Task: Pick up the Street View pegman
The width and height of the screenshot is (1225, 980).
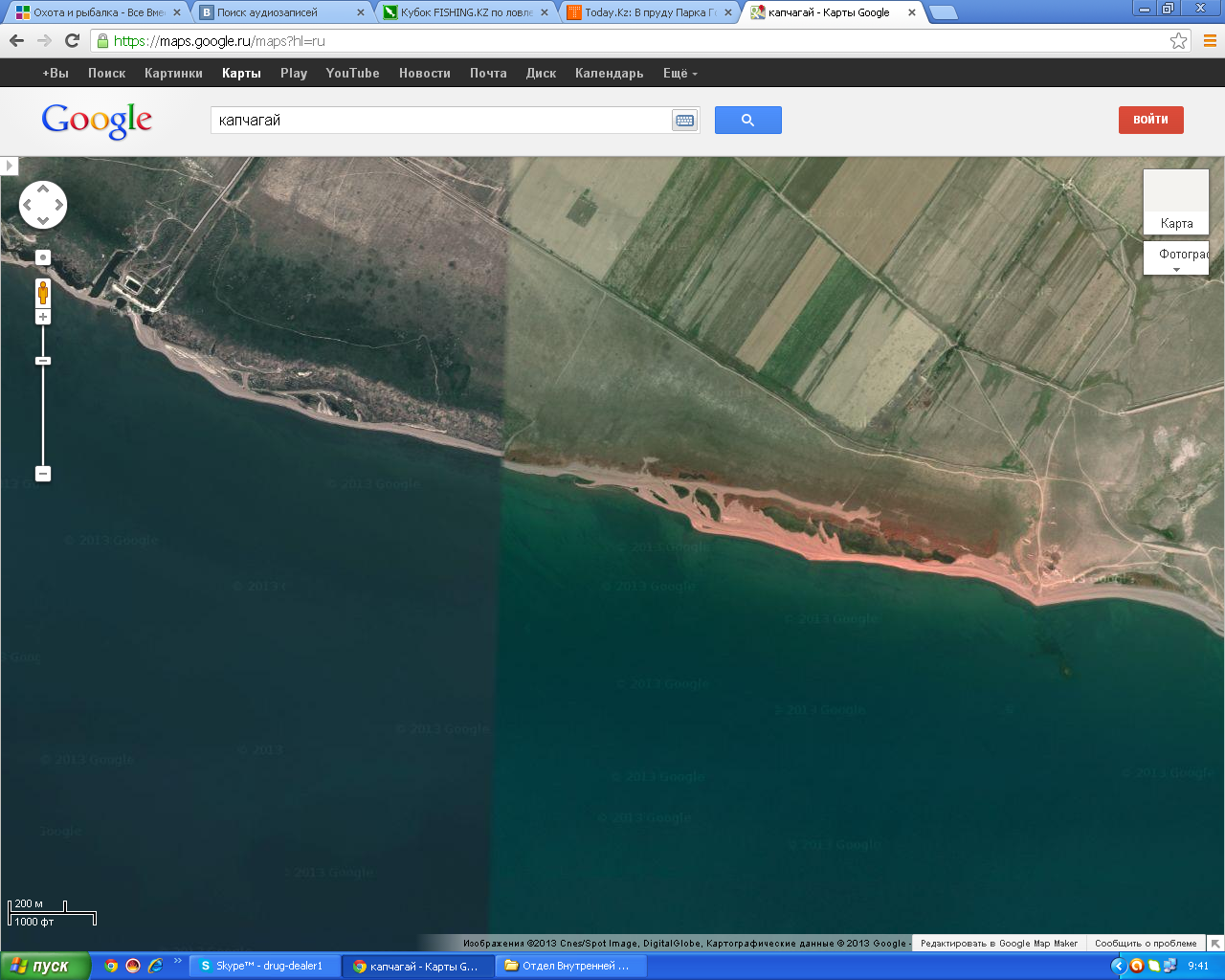Action: click(43, 292)
